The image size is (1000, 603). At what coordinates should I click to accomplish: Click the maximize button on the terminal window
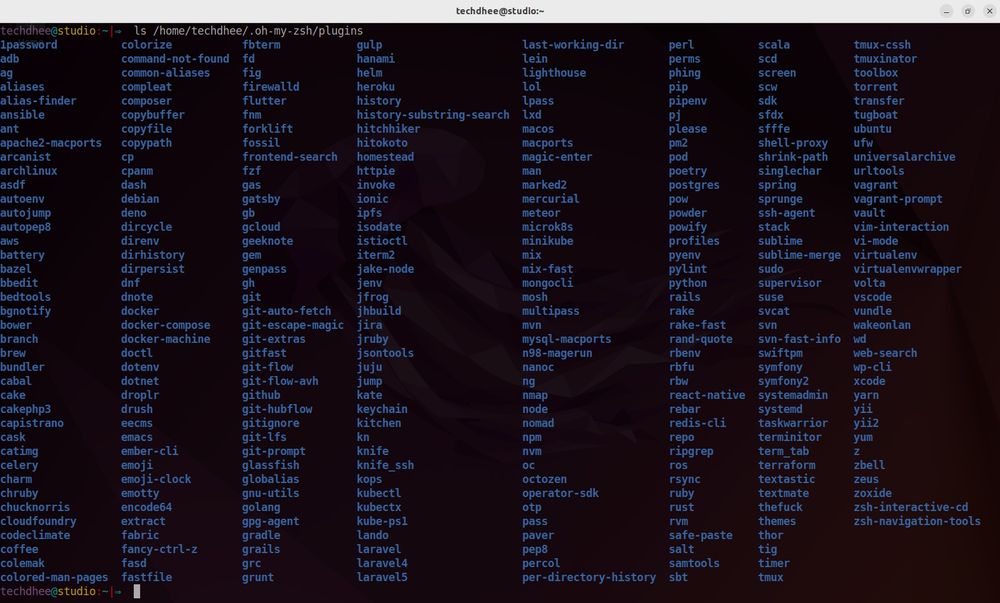tap(966, 9)
